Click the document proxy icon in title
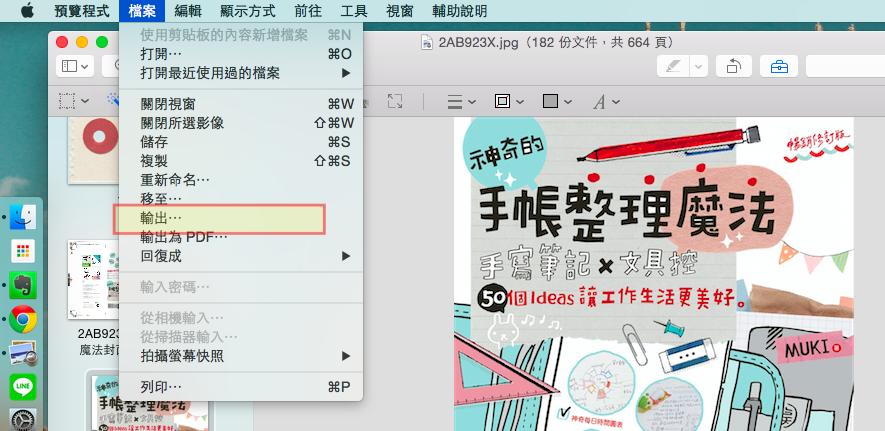885x431 pixels. tap(427, 43)
